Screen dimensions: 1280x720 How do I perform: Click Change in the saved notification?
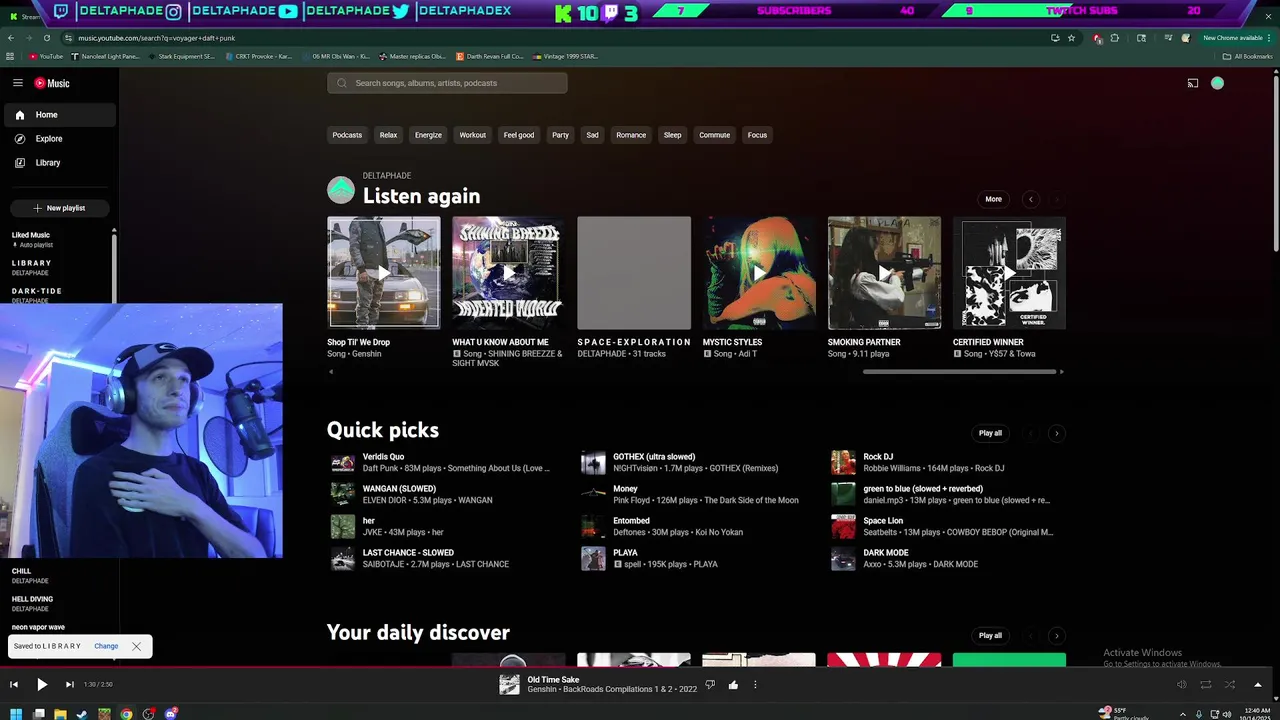coord(106,646)
